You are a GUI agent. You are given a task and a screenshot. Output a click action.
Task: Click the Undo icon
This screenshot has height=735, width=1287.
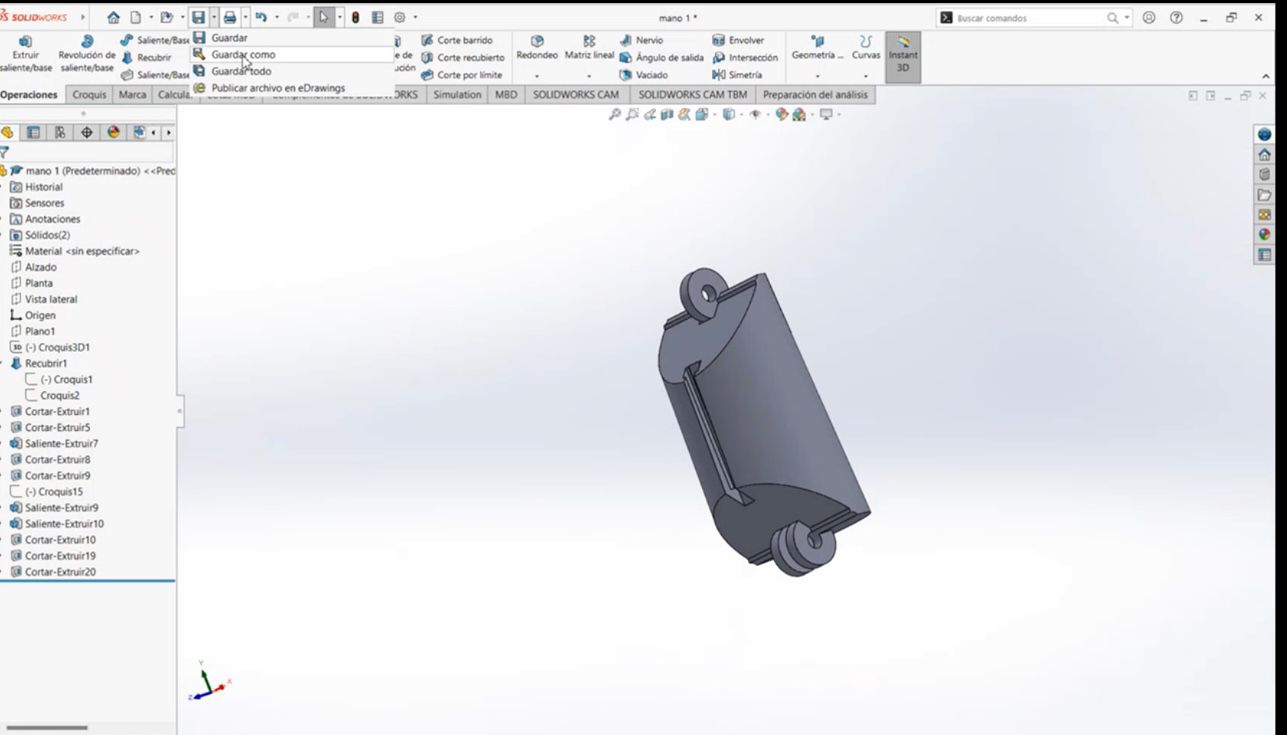pos(261,18)
